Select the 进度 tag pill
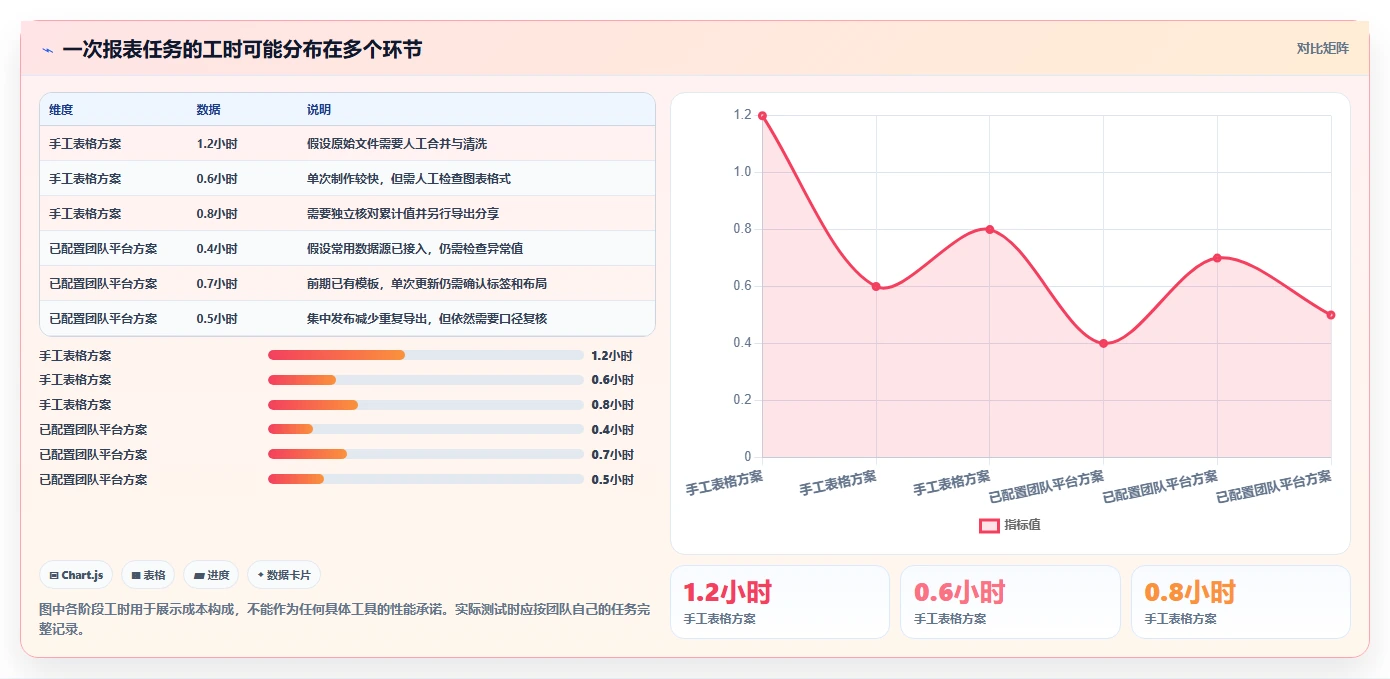Image resolution: width=1390 pixels, height=679 pixels. pyautogui.click(x=211, y=575)
